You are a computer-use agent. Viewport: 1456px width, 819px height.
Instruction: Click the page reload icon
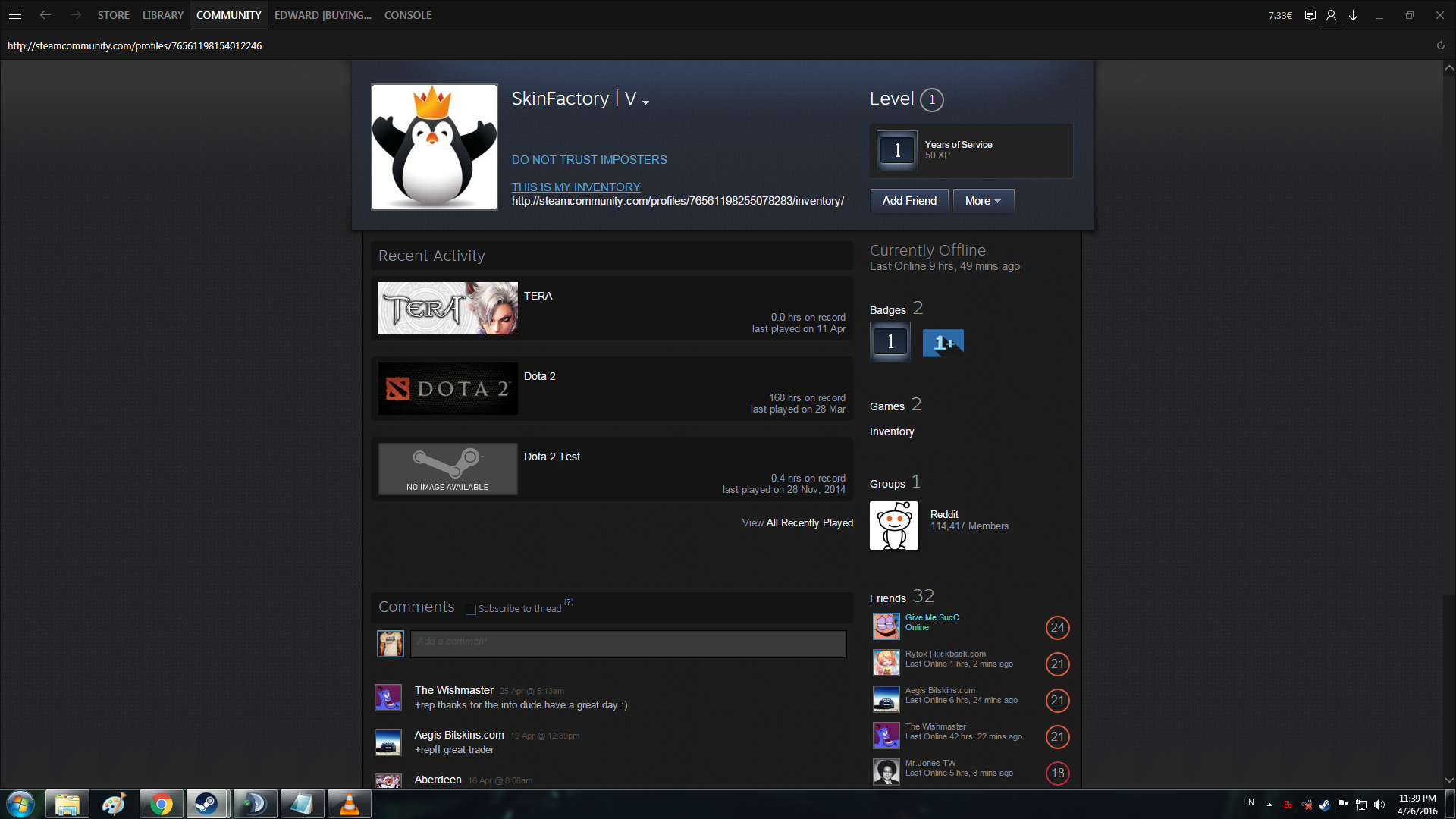pos(1440,45)
